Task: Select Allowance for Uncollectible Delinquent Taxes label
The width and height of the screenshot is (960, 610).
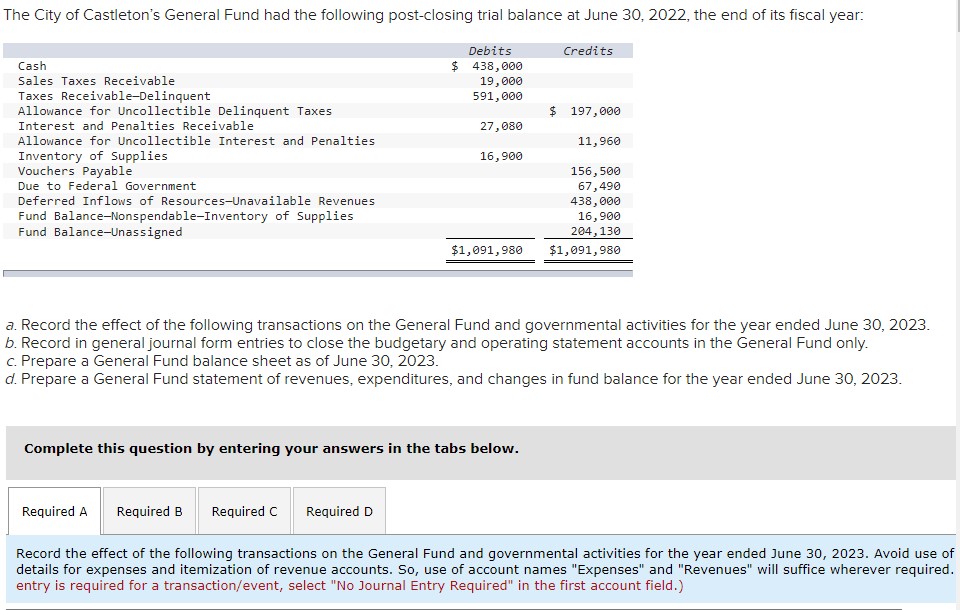Action: pyautogui.click(x=174, y=111)
